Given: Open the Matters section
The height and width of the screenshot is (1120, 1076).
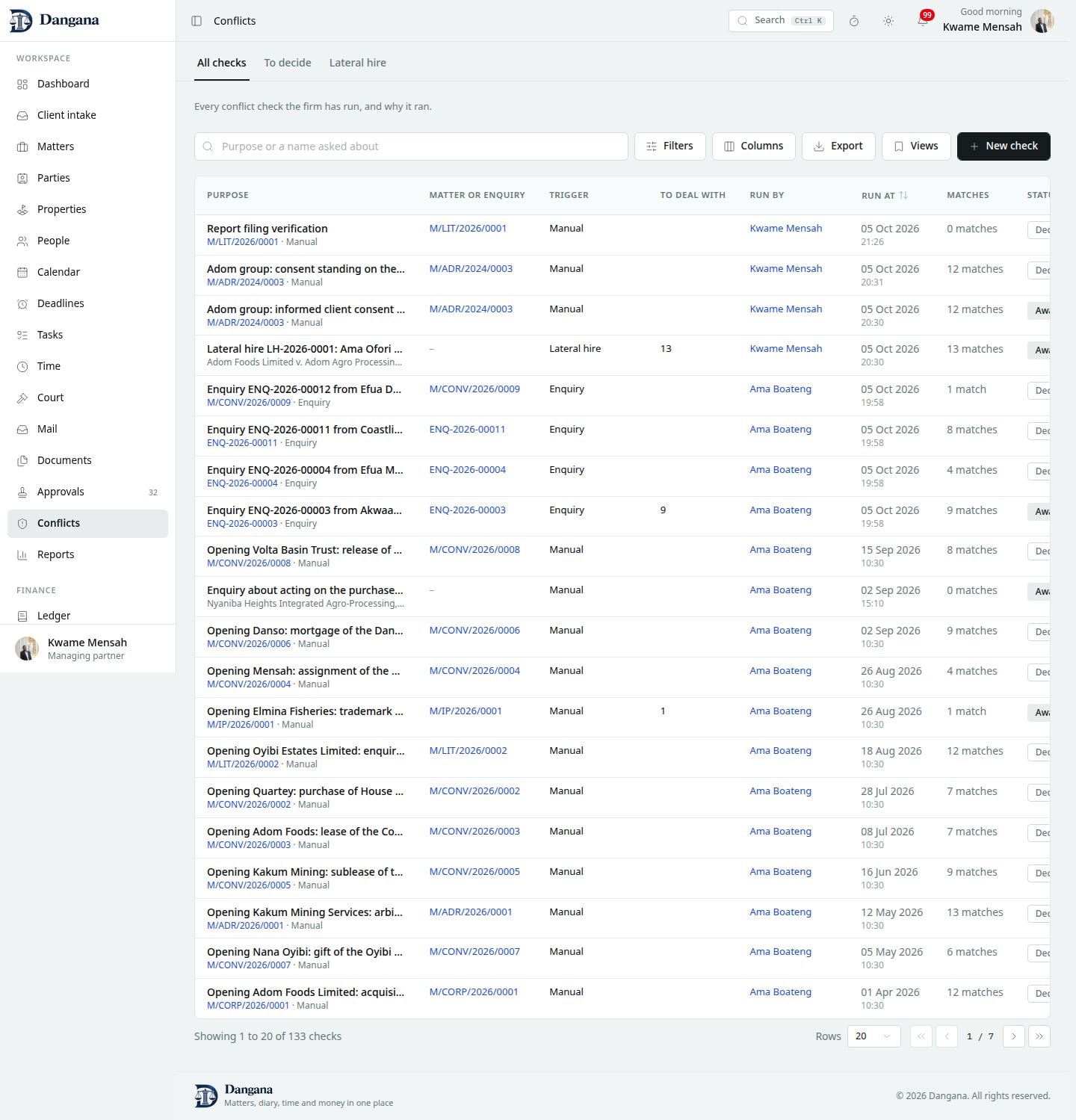Looking at the screenshot, I should click(x=87, y=146).
